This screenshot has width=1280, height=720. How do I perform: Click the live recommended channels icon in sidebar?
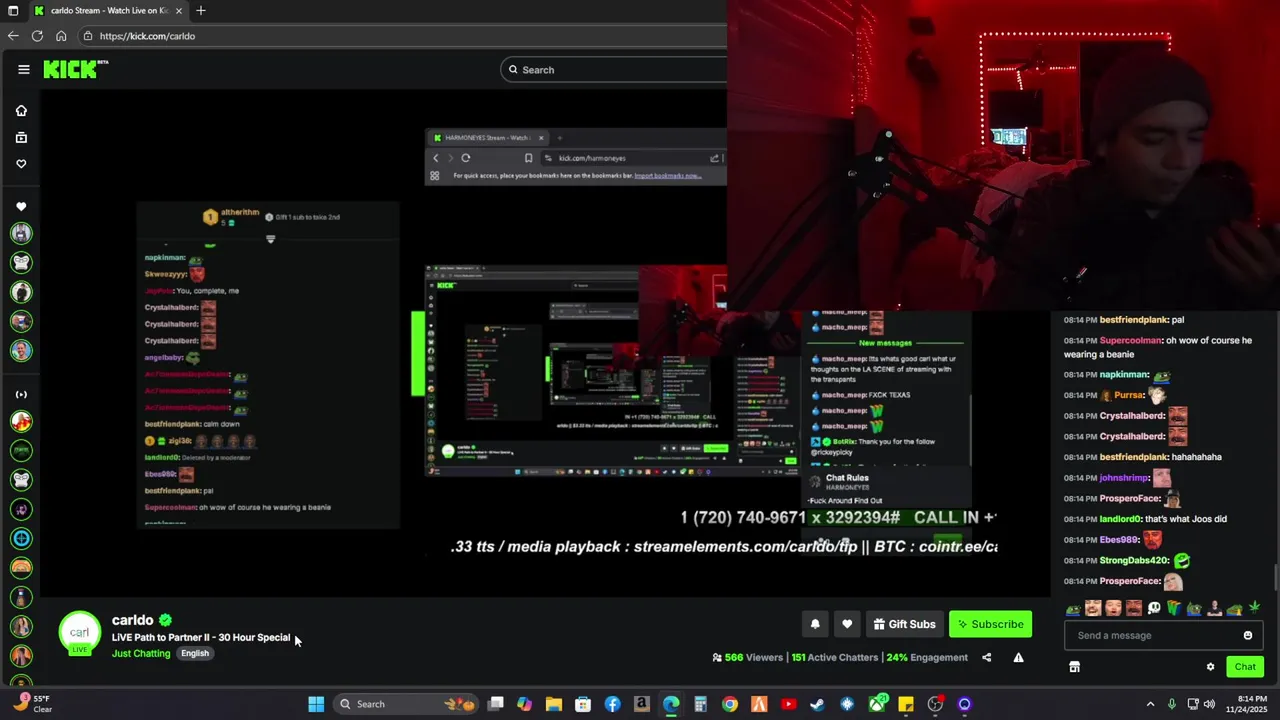(21, 394)
